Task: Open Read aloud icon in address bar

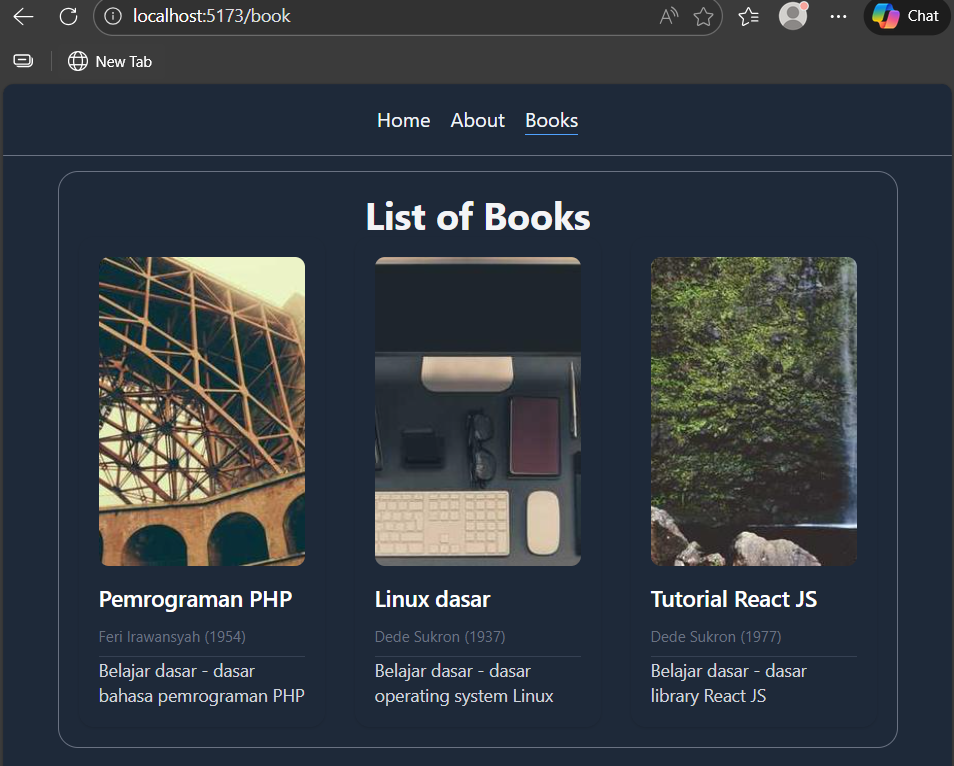Action: [669, 16]
